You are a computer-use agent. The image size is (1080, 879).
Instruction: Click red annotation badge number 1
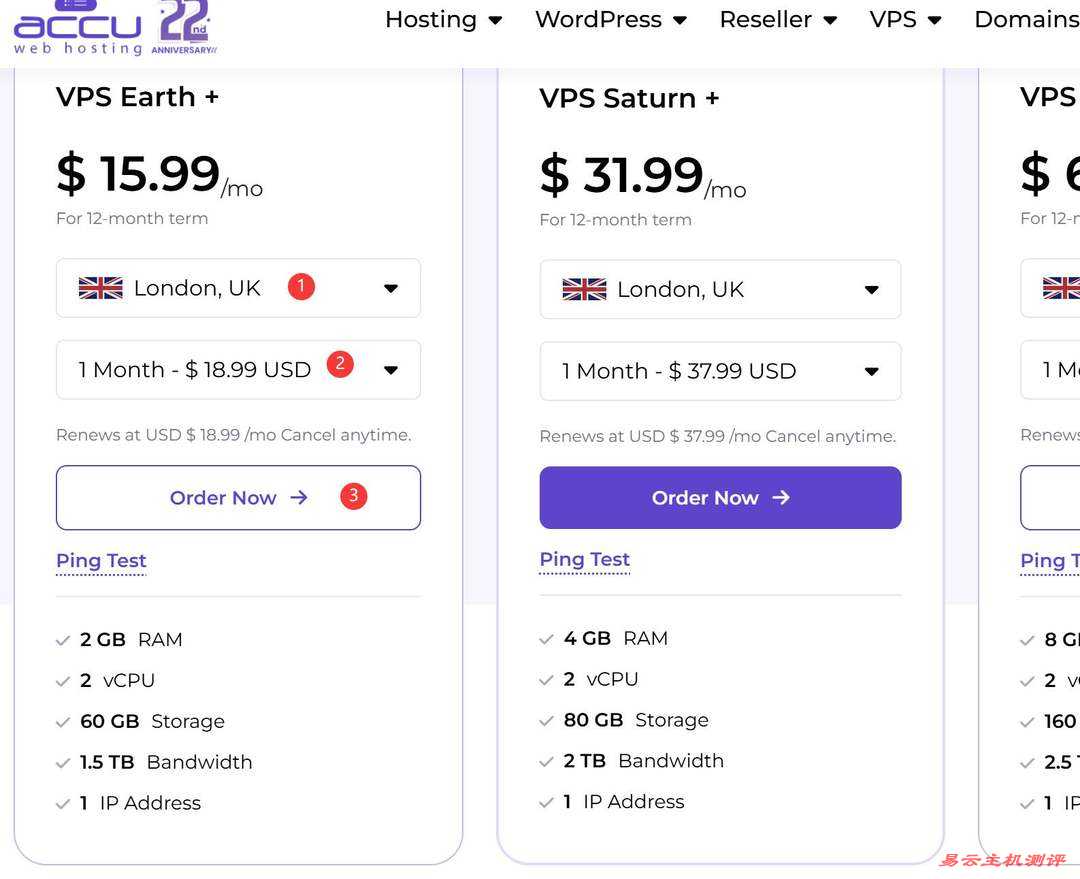pos(301,287)
